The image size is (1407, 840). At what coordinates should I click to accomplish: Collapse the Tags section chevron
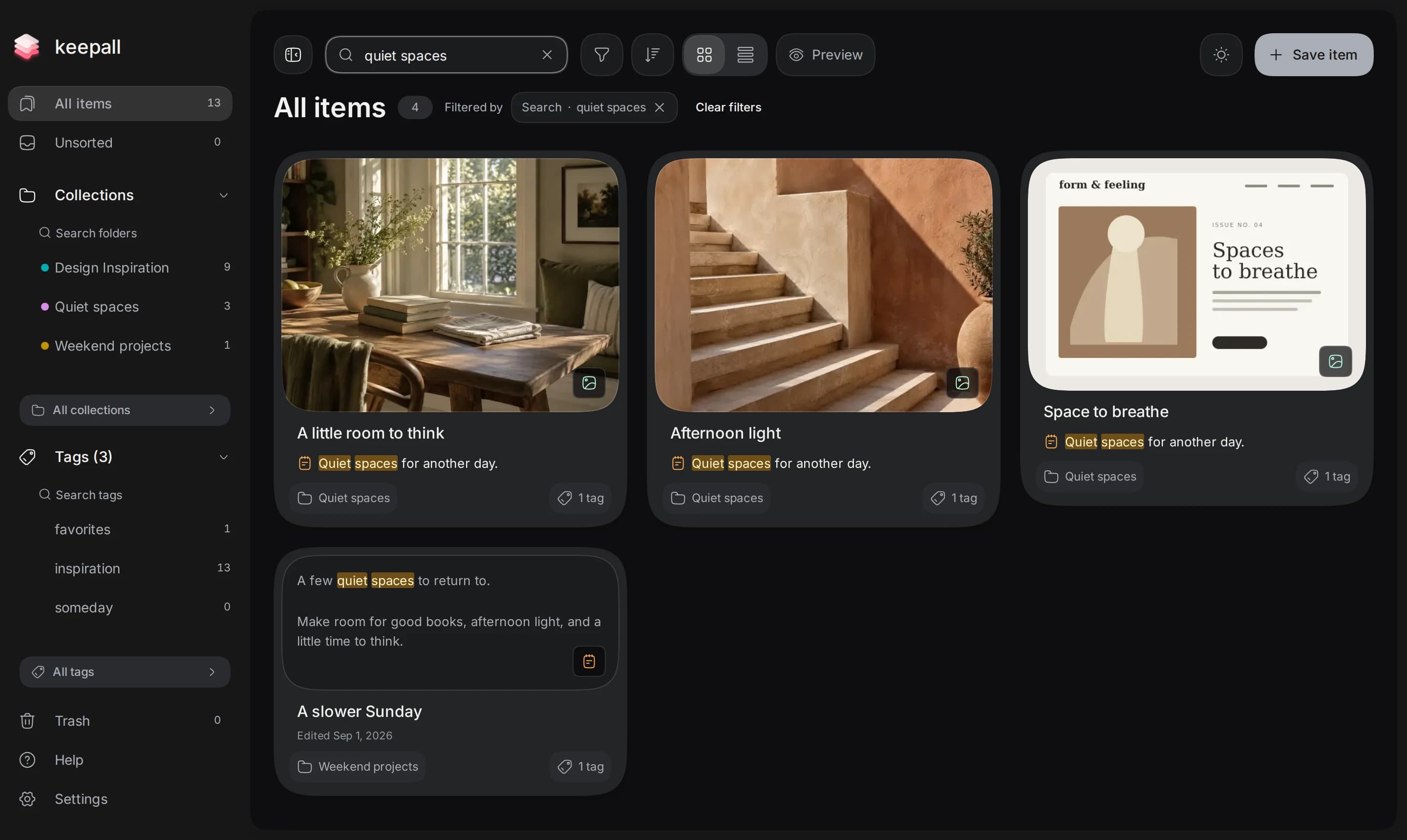point(224,457)
